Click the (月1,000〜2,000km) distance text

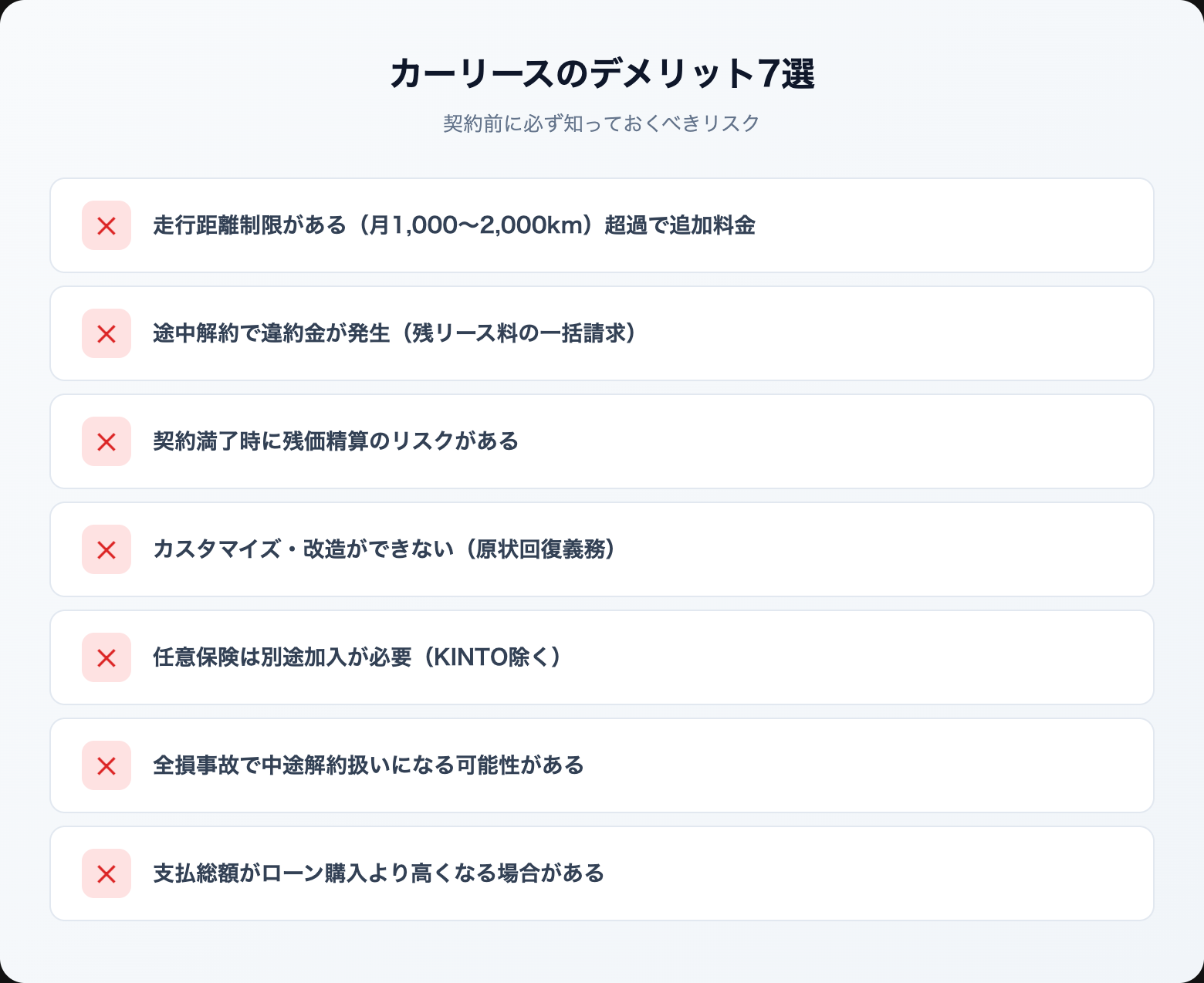(475, 225)
